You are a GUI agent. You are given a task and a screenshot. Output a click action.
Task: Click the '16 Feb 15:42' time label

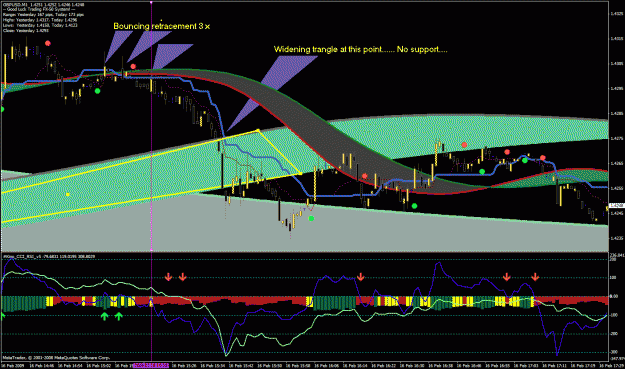[x=240, y=365]
